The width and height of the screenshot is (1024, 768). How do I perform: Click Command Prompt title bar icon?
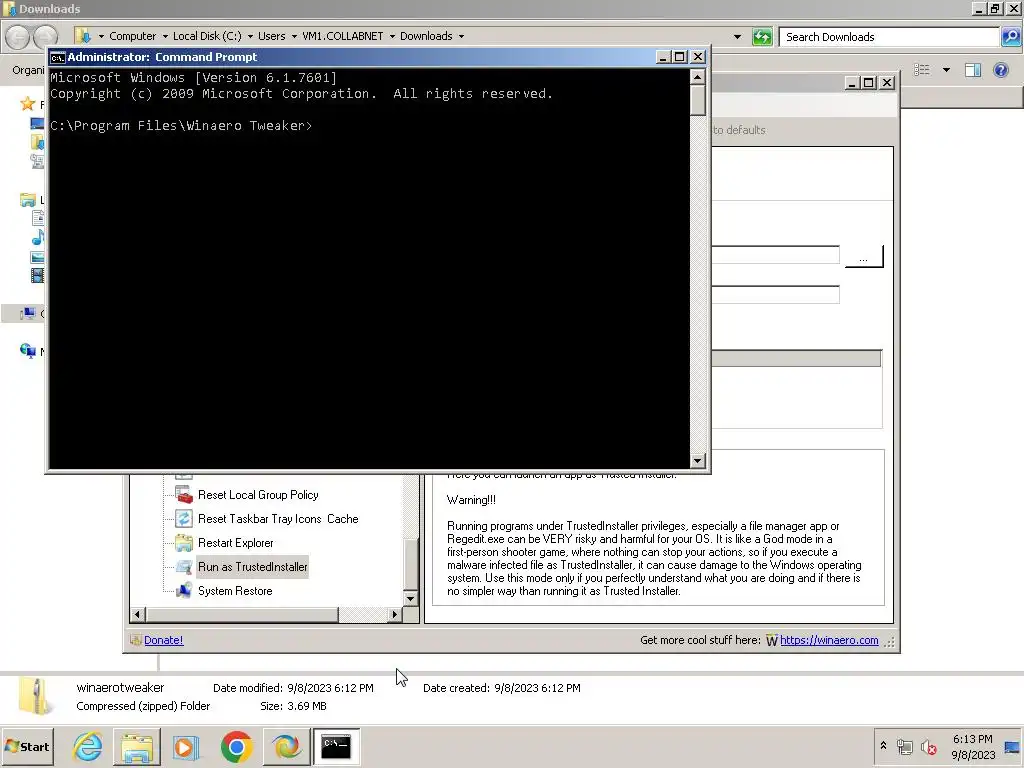(57, 57)
